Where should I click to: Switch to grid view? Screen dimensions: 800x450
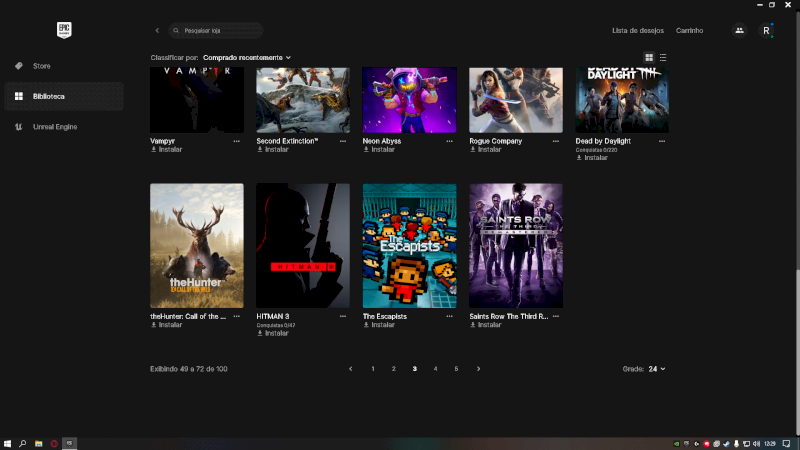[x=649, y=57]
